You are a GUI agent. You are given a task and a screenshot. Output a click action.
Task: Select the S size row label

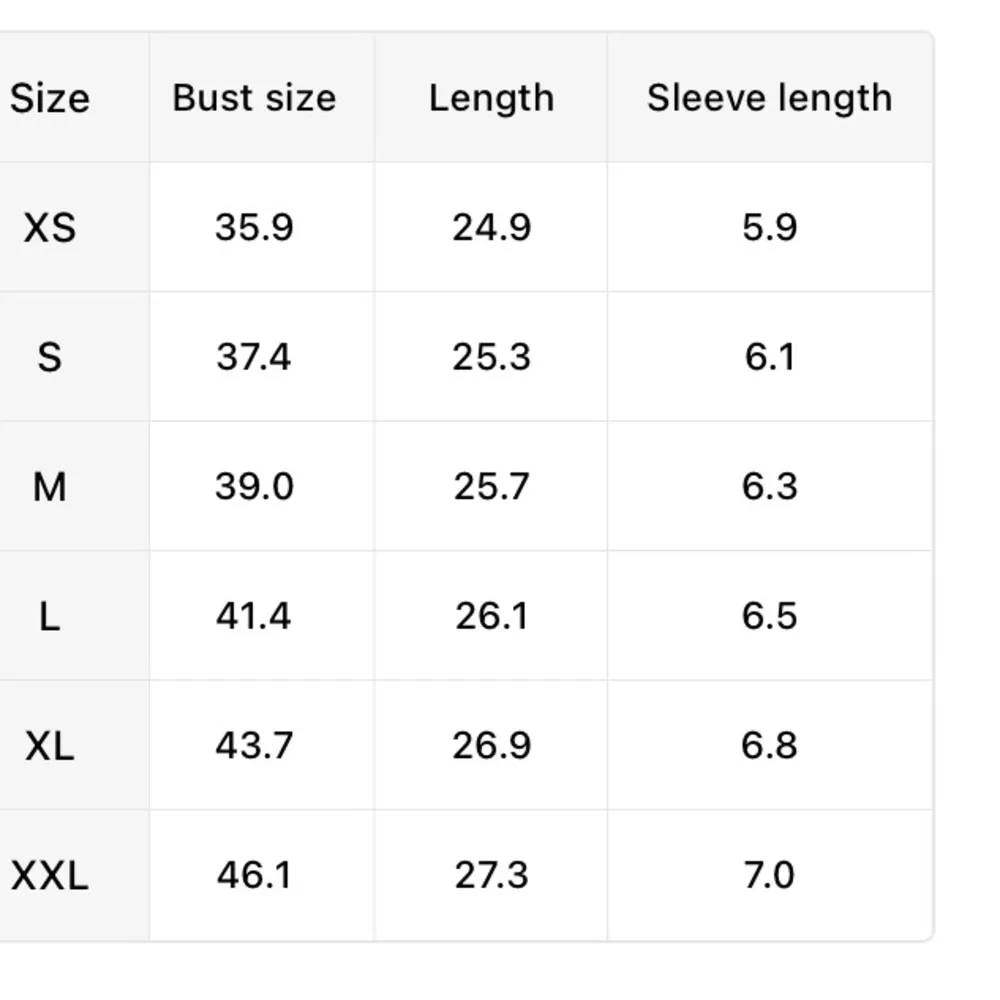(x=50, y=357)
